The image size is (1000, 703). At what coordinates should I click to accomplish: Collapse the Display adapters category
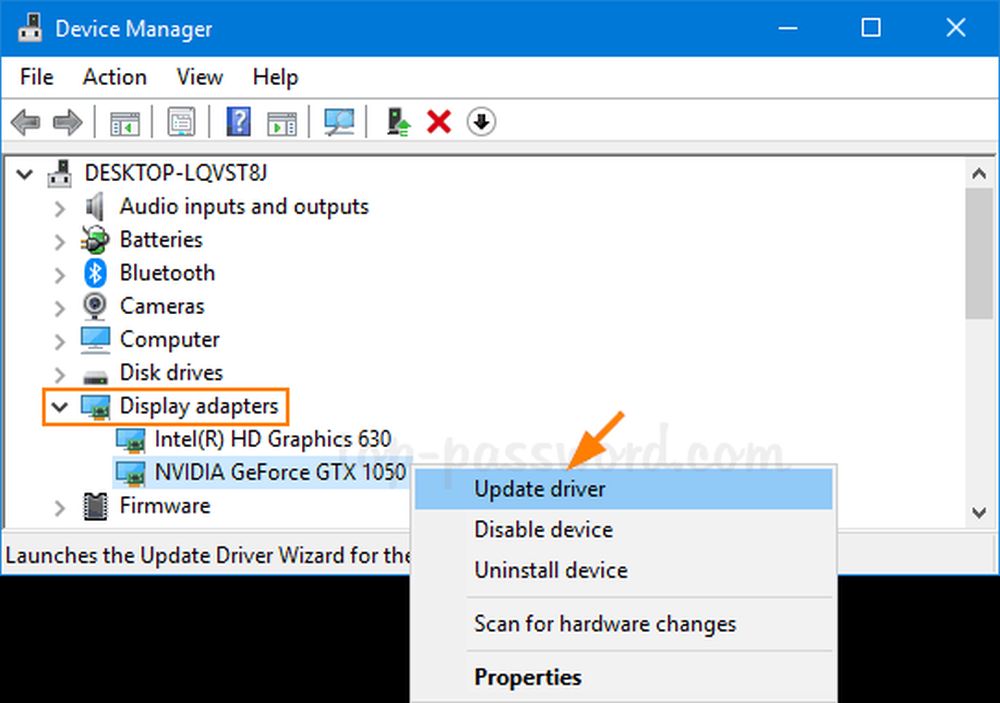(x=59, y=406)
